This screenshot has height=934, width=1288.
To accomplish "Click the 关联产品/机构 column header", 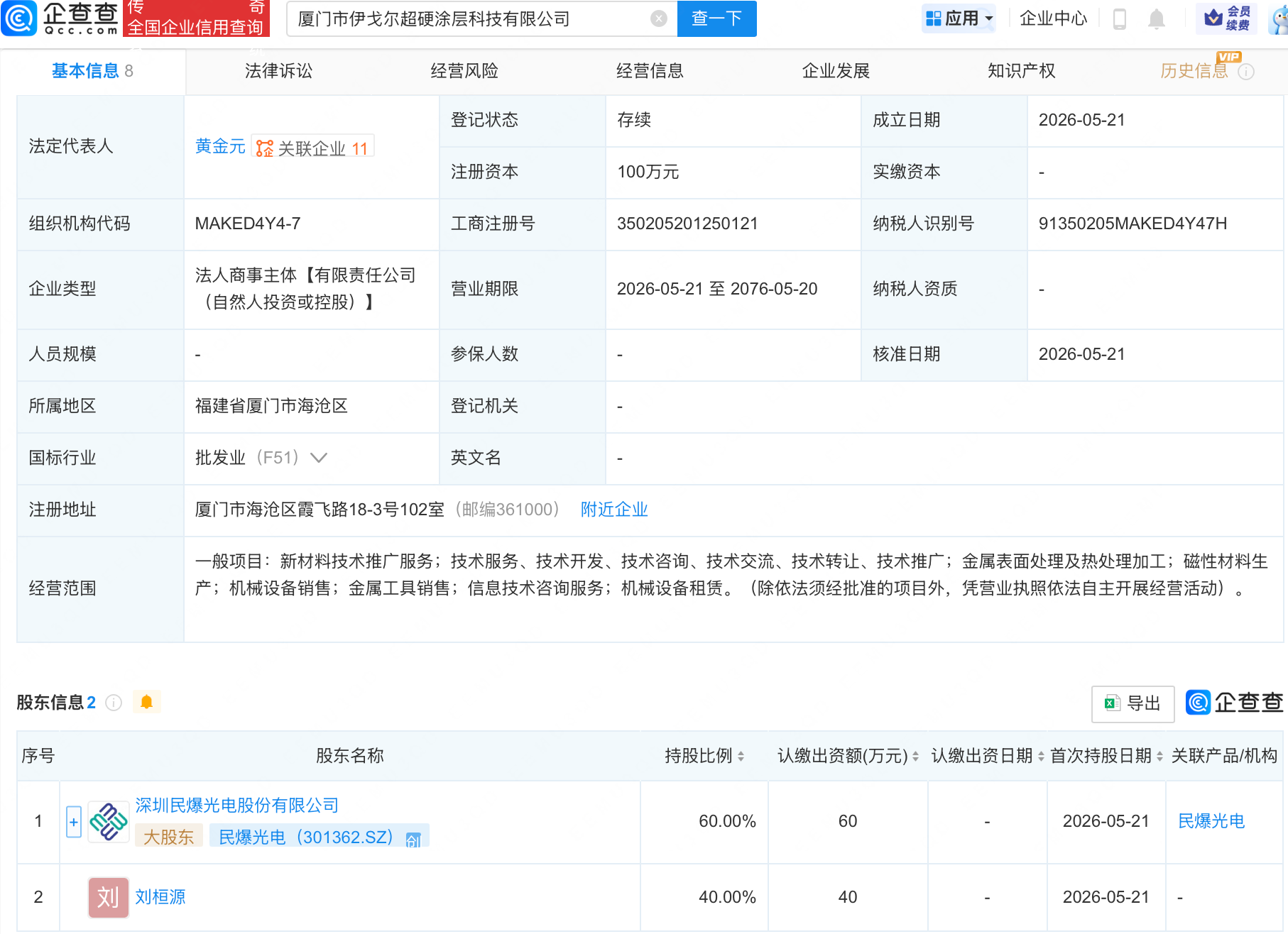I will click(1224, 756).
